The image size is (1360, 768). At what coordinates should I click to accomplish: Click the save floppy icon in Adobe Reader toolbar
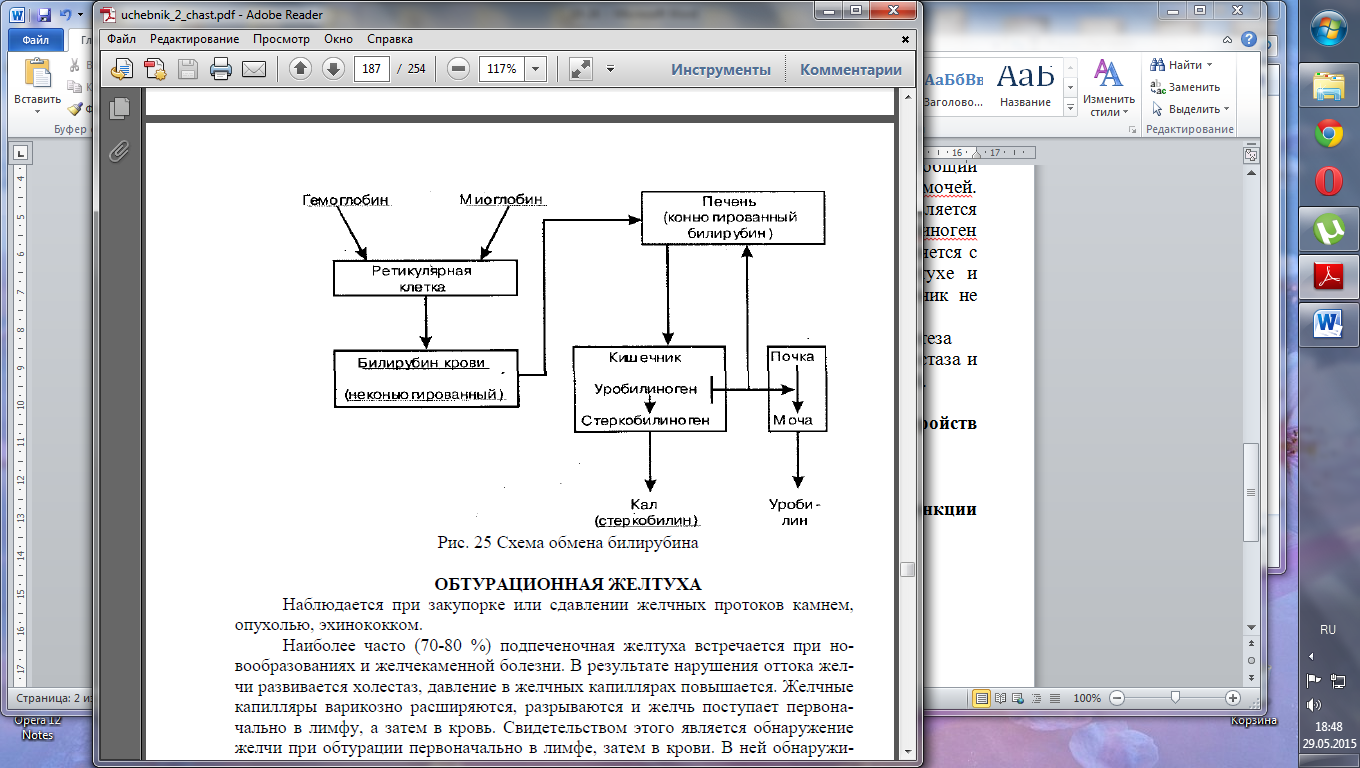[188, 69]
